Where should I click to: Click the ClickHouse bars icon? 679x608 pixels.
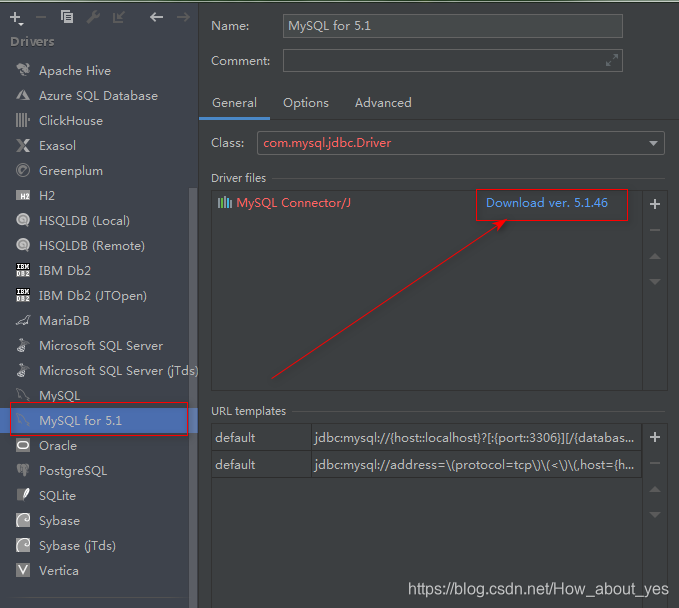[23, 120]
